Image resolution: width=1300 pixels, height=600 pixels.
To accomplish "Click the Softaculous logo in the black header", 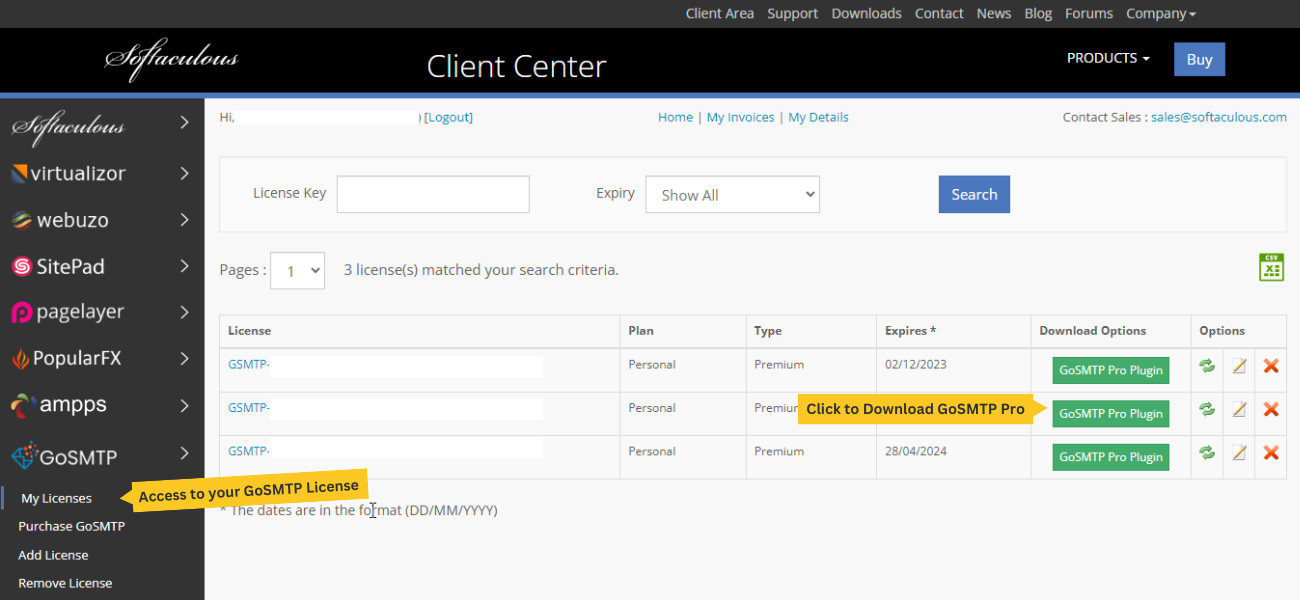I will [172, 59].
